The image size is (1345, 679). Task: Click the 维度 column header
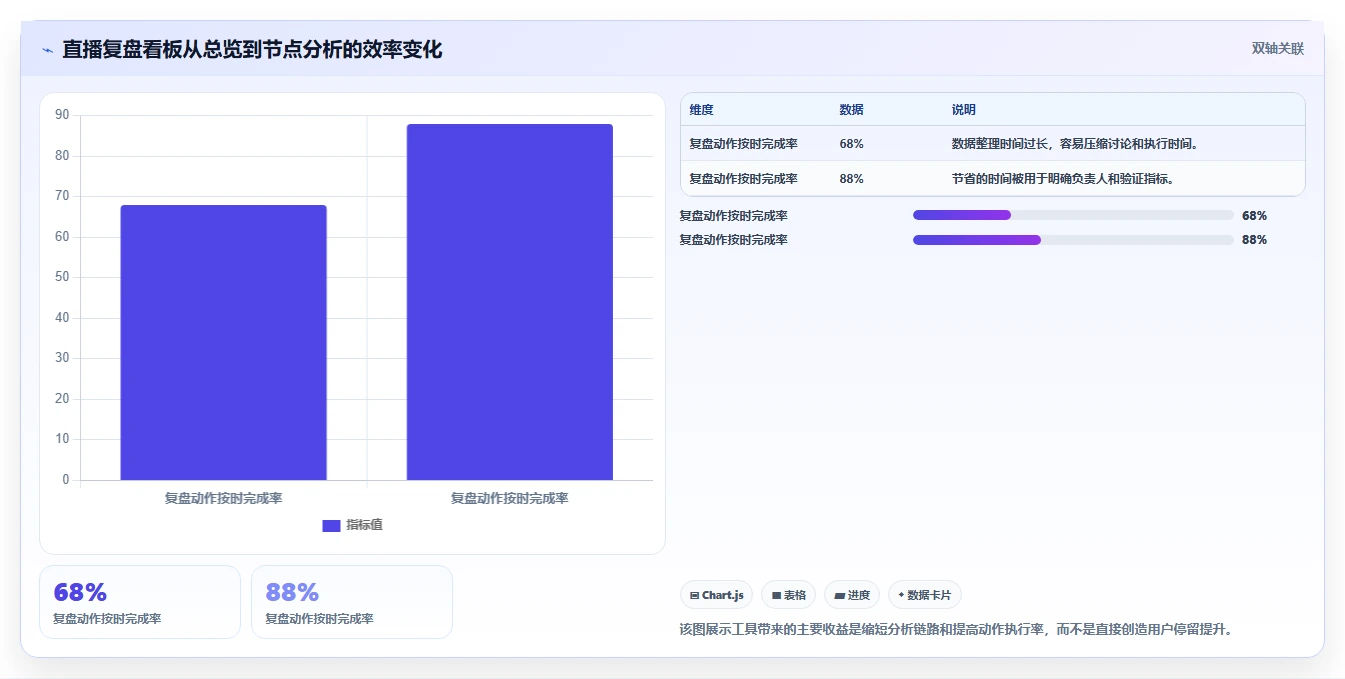(702, 110)
